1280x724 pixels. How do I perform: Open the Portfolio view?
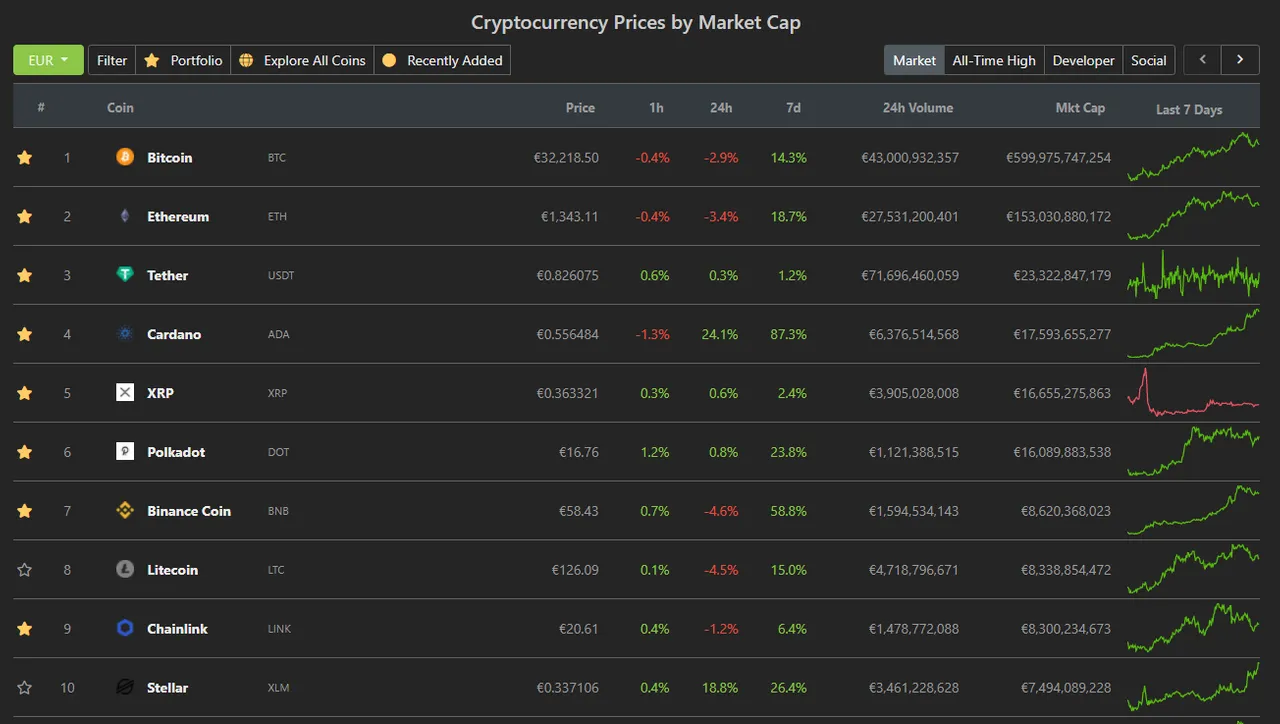point(184,60)
